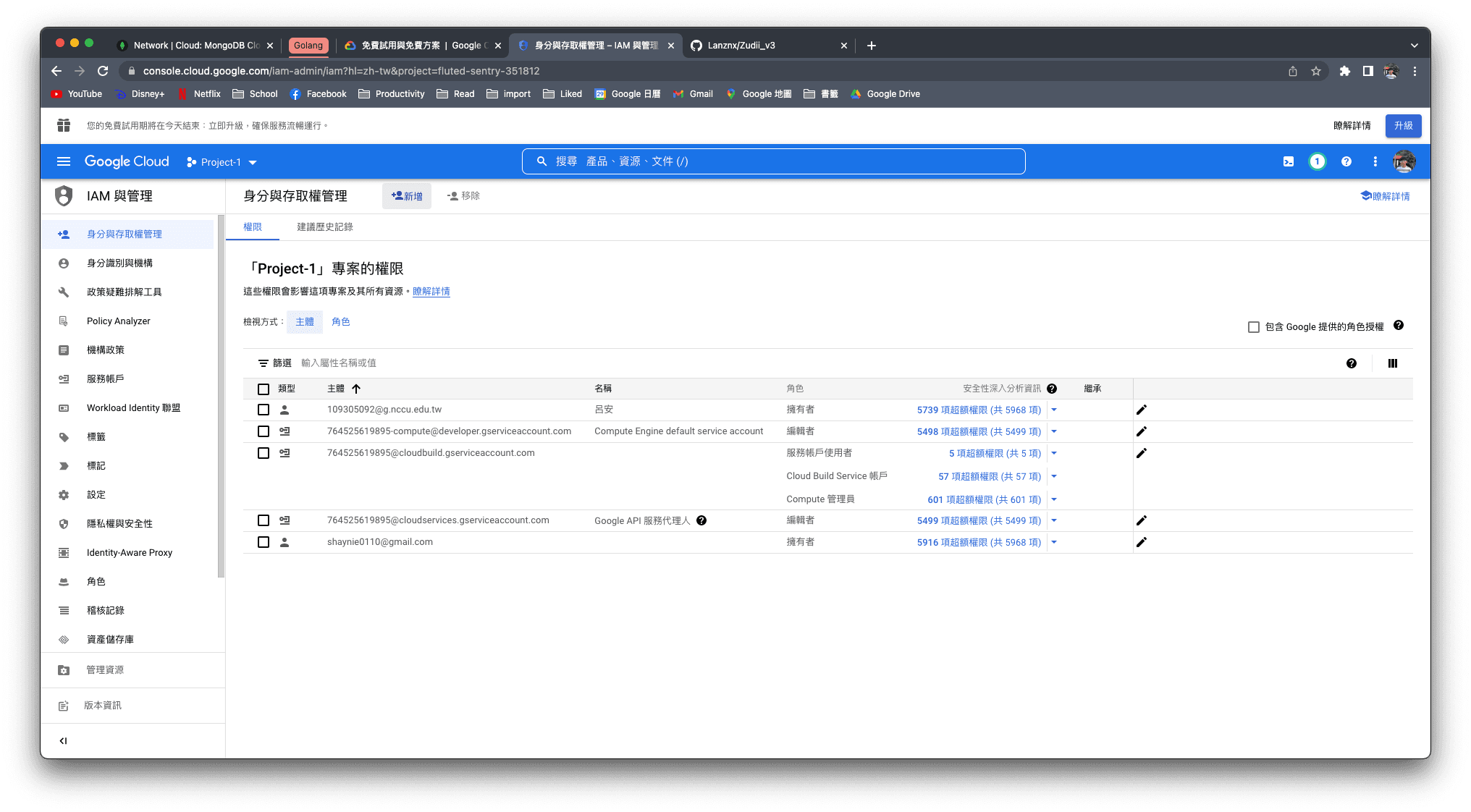This screenshot has height=812, width=1471.
Task: Enable 包含 Google 提供的角色授權 checkbox
Action: (1254, 327)
